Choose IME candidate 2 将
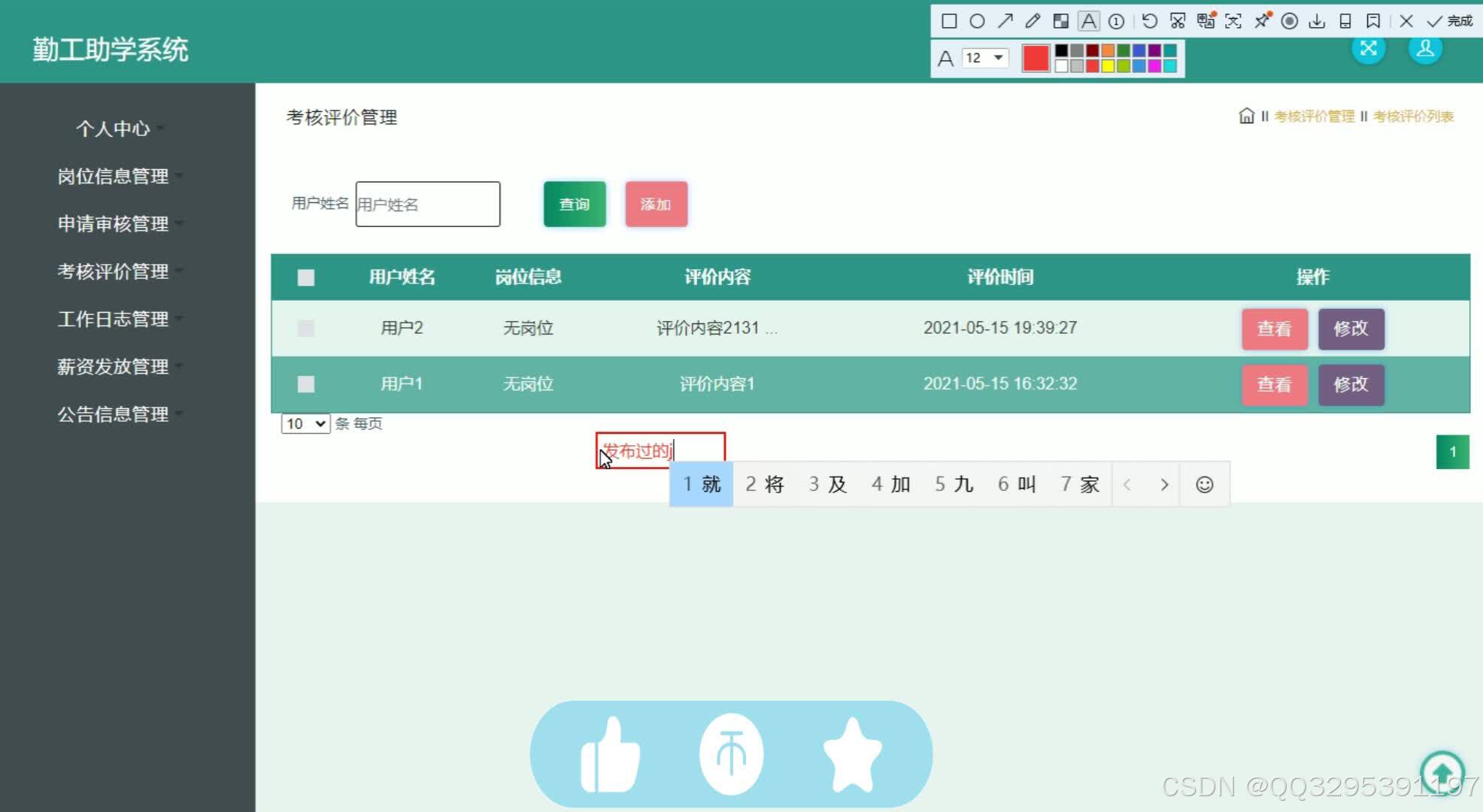Screen dimensions: 1483x812 pos(765,485)
